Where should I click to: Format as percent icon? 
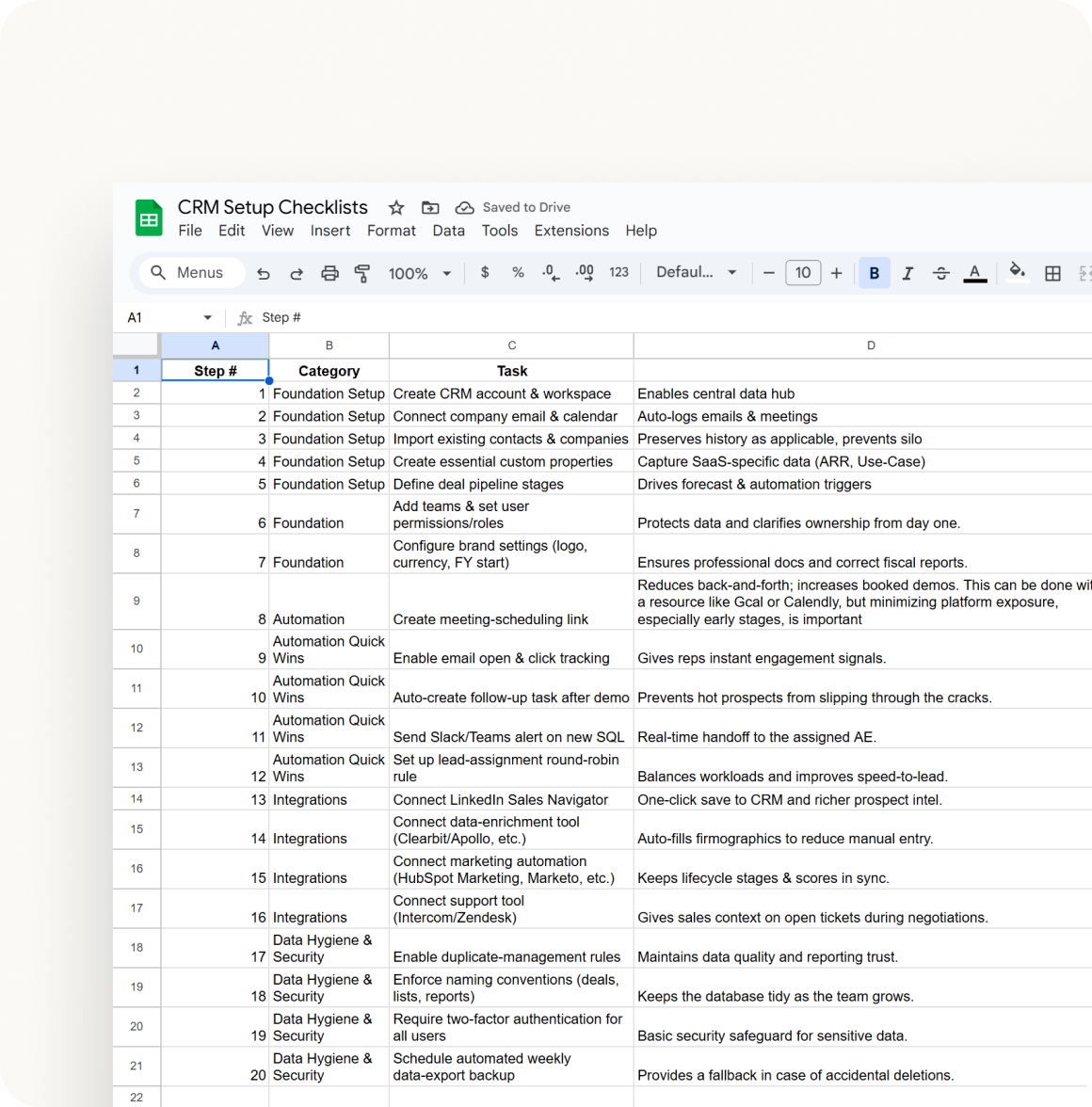[518, 273]
